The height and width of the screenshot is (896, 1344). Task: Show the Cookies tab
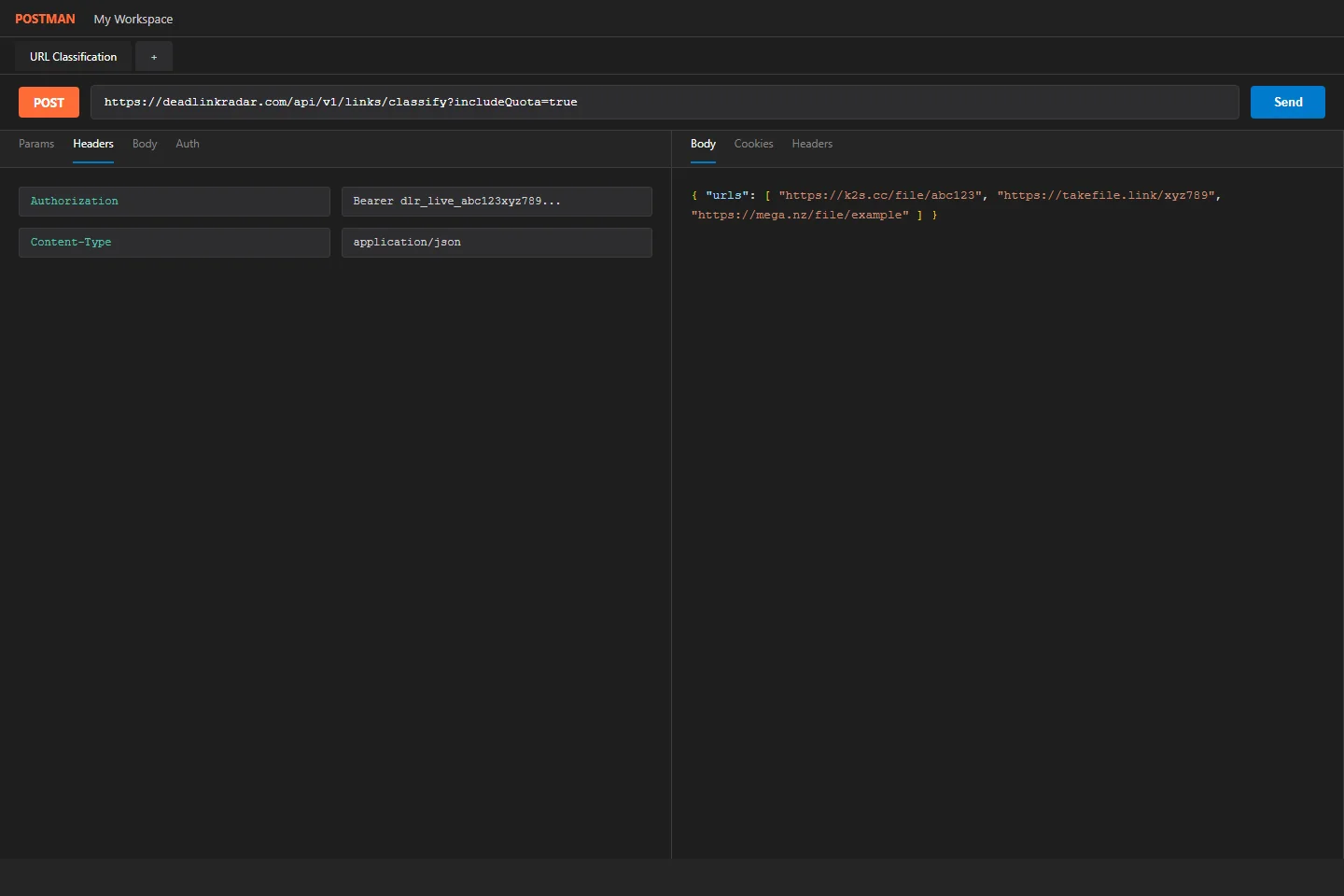(753, 144)
